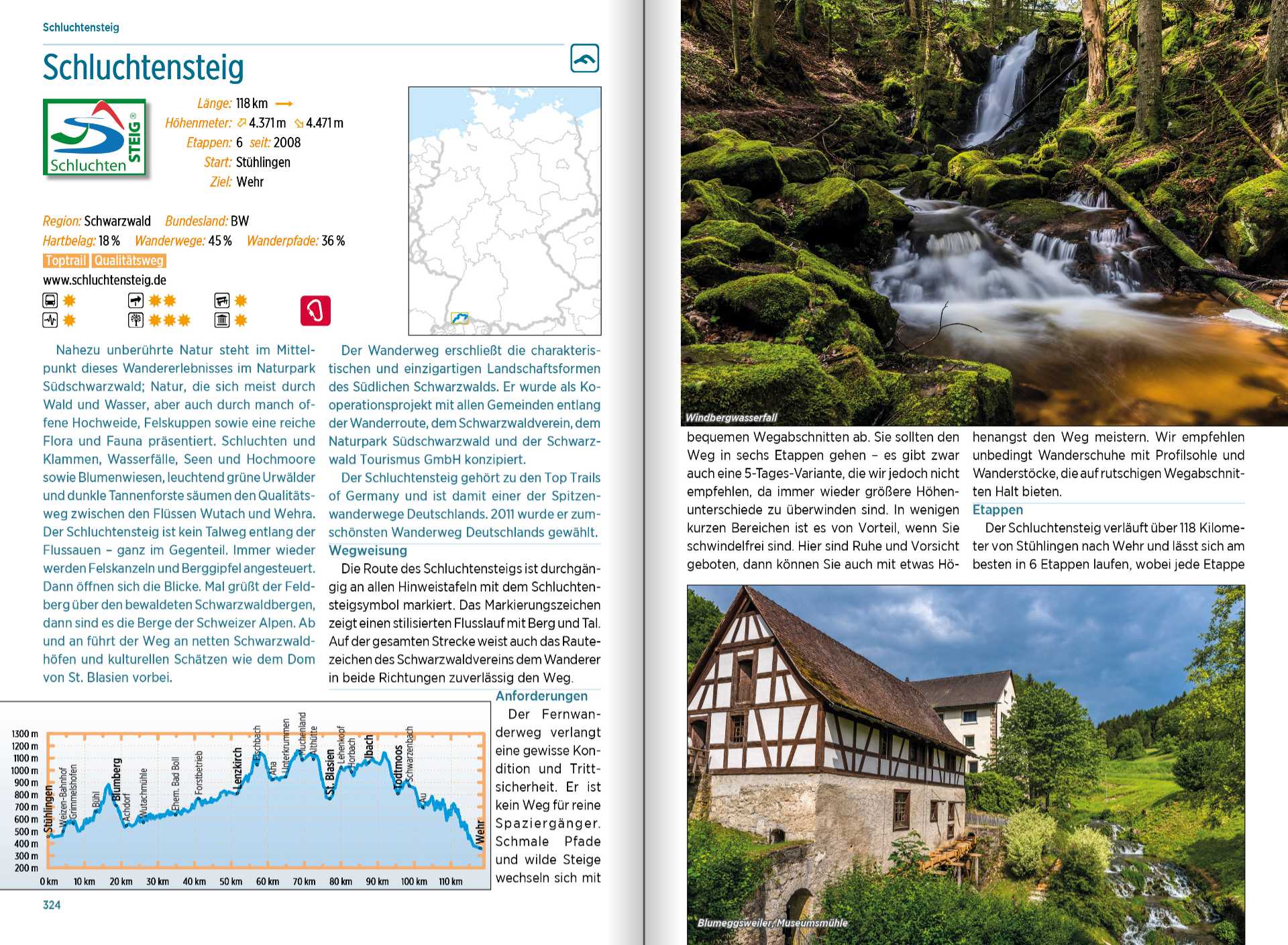The image size is (1288, 945).
Task: Click the teal trail icon beside title
Action: tap(584, 58)
